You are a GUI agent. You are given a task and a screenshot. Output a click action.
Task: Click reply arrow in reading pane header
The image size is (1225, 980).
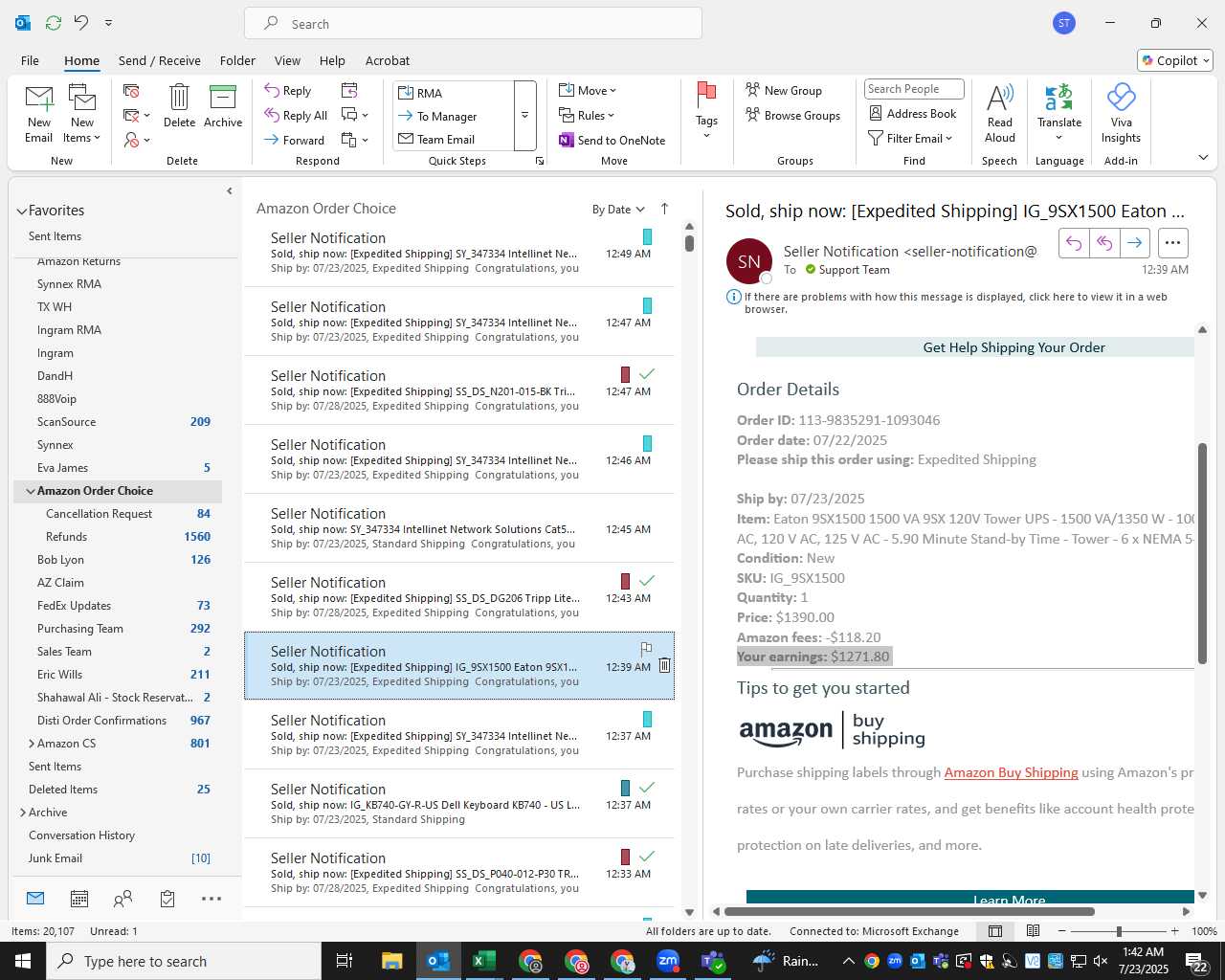(x=1074, y=243)
